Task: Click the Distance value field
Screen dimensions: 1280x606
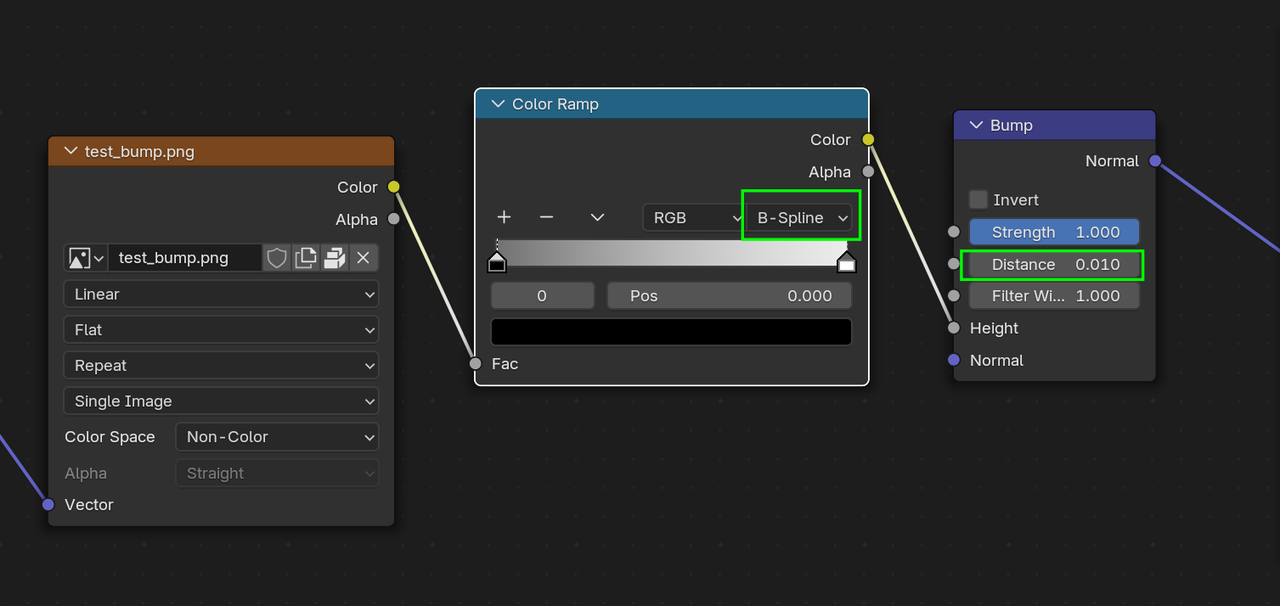Action: 1054,265
